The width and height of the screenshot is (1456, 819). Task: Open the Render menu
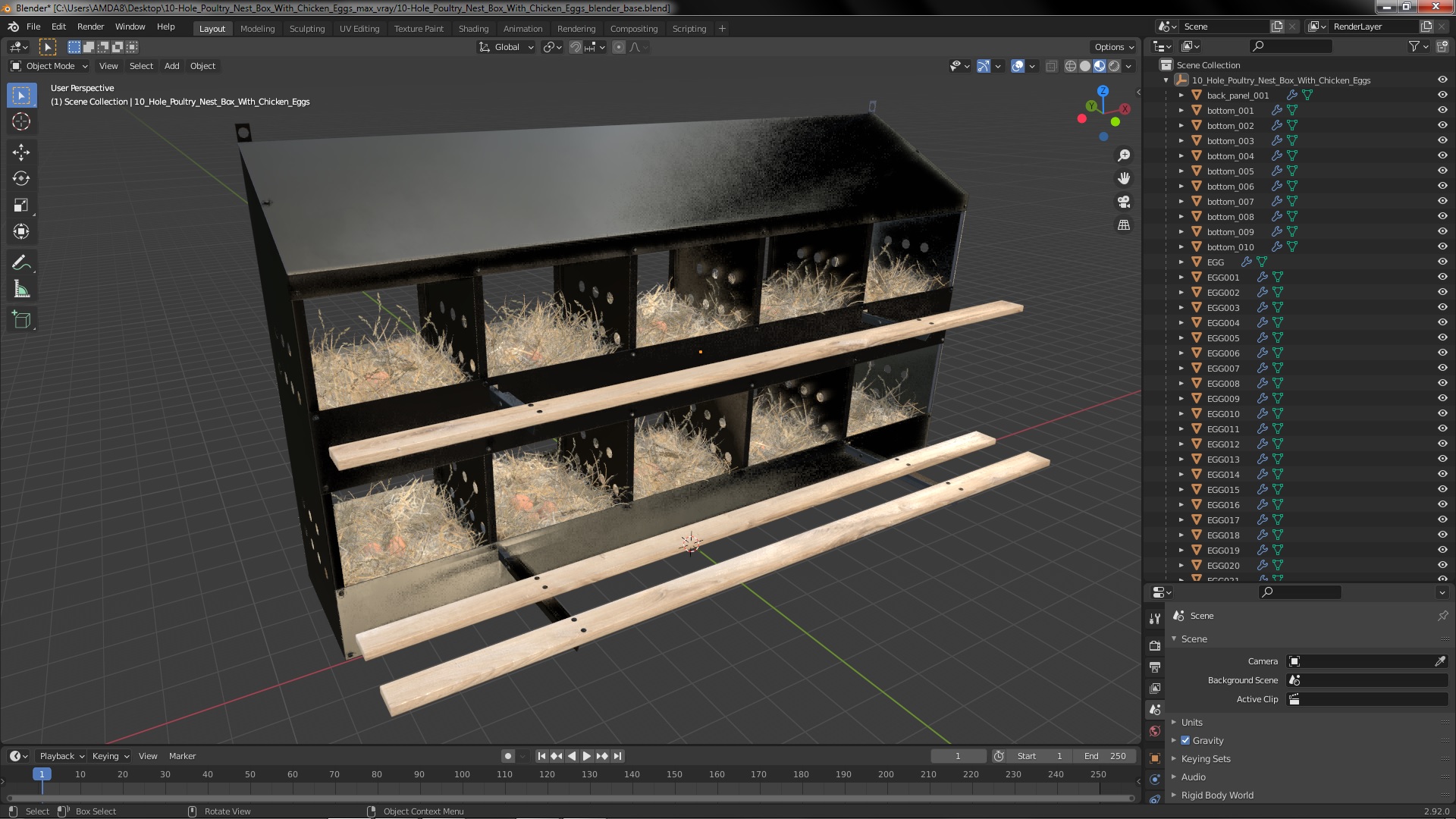click(90, 27)
